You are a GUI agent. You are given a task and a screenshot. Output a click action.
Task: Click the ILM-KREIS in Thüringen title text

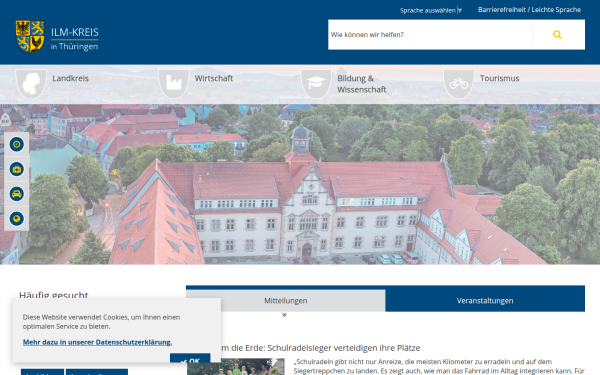click(75, 39)
